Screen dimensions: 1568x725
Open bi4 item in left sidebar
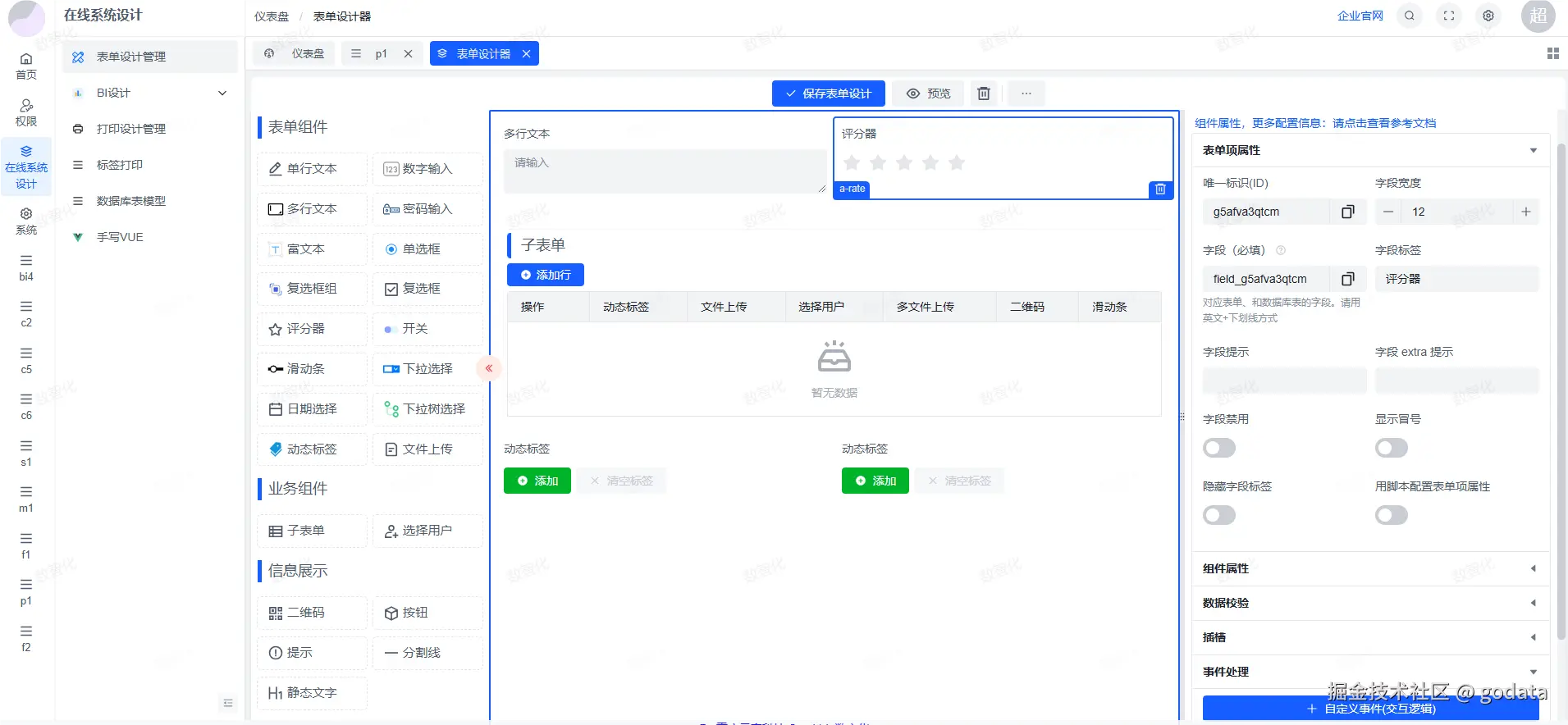[x=26, y=268]
